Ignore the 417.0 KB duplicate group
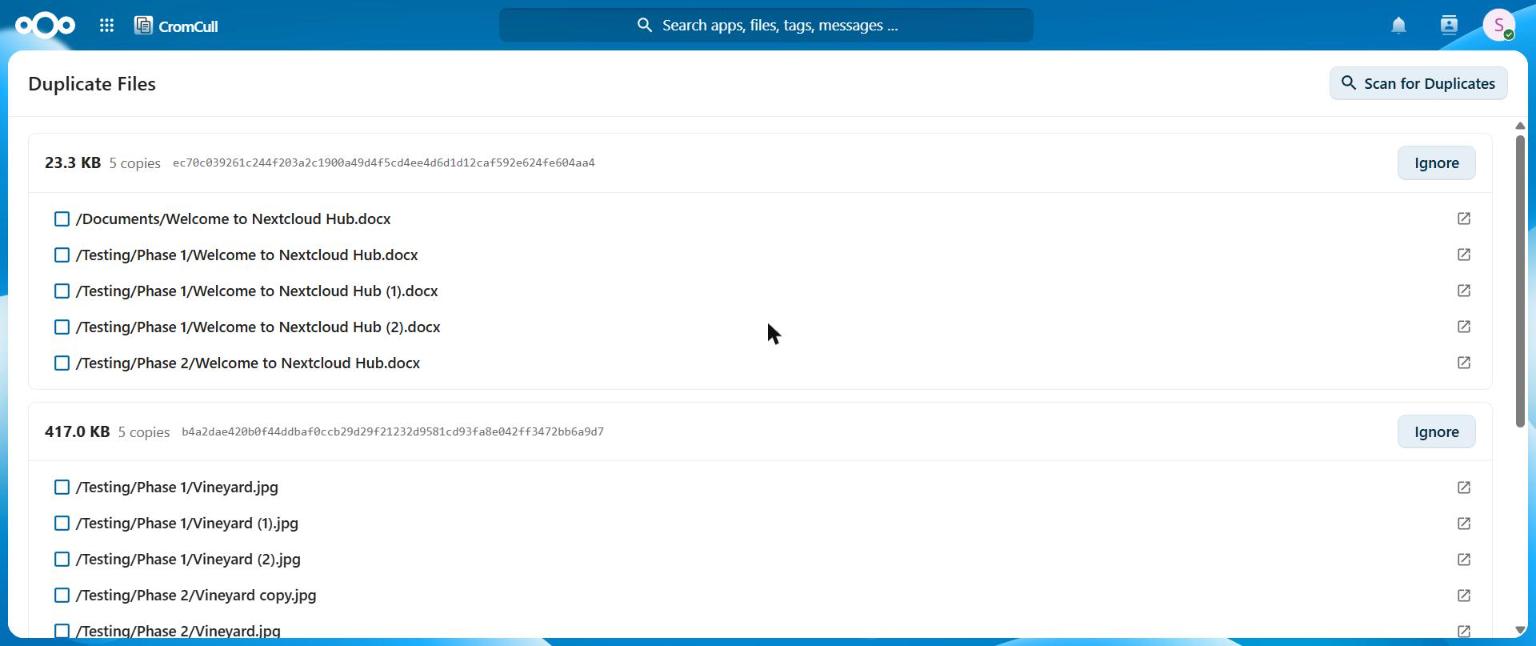Viewport: 1536px width, 646px height. (1436, 432)
